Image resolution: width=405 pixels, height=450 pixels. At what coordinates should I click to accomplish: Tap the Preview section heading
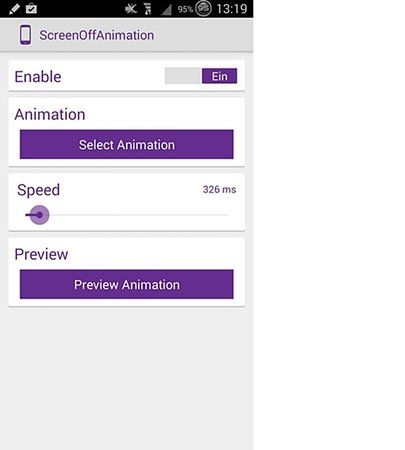click(41, 254)
